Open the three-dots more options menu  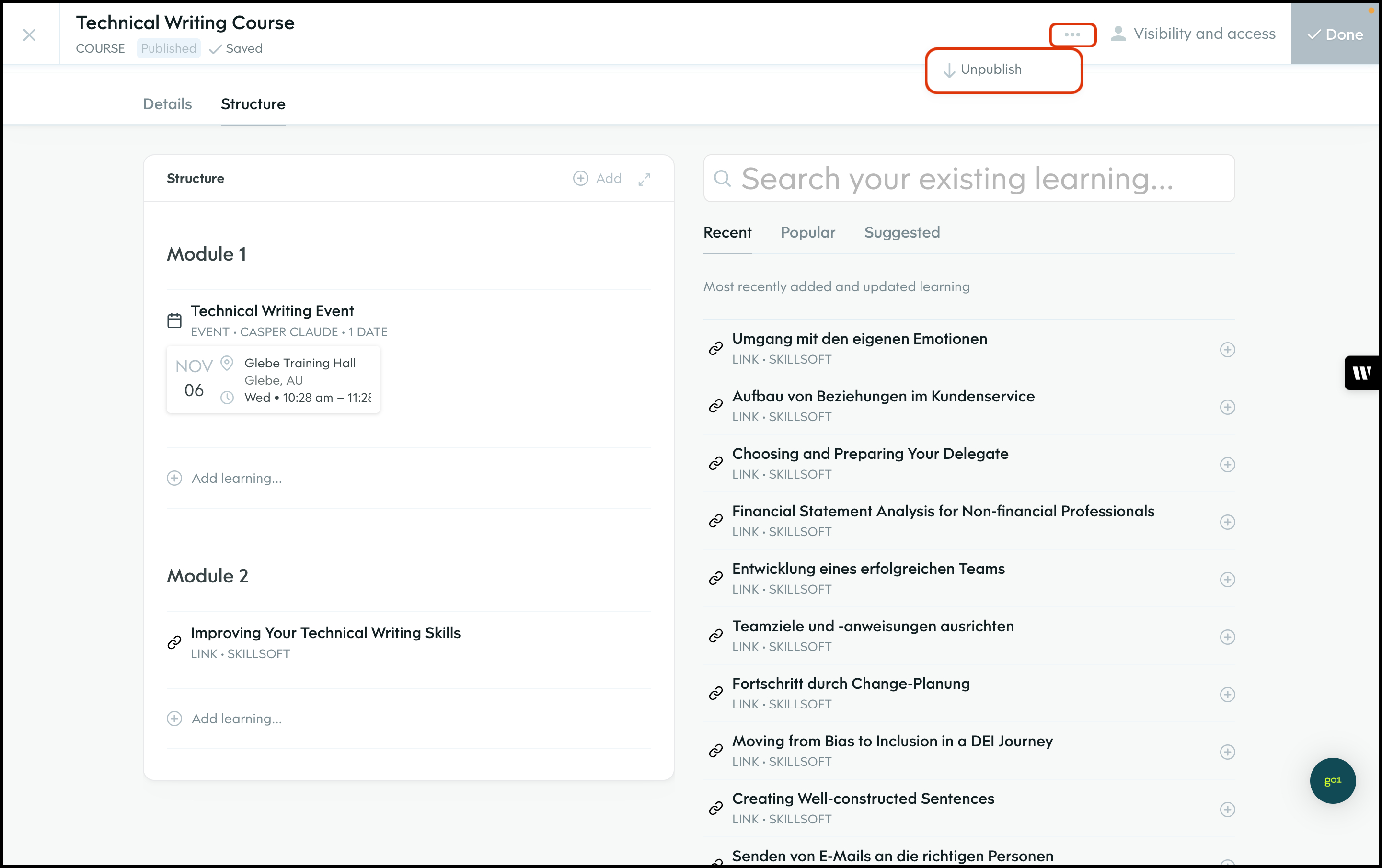click(x=1071, y=34)
